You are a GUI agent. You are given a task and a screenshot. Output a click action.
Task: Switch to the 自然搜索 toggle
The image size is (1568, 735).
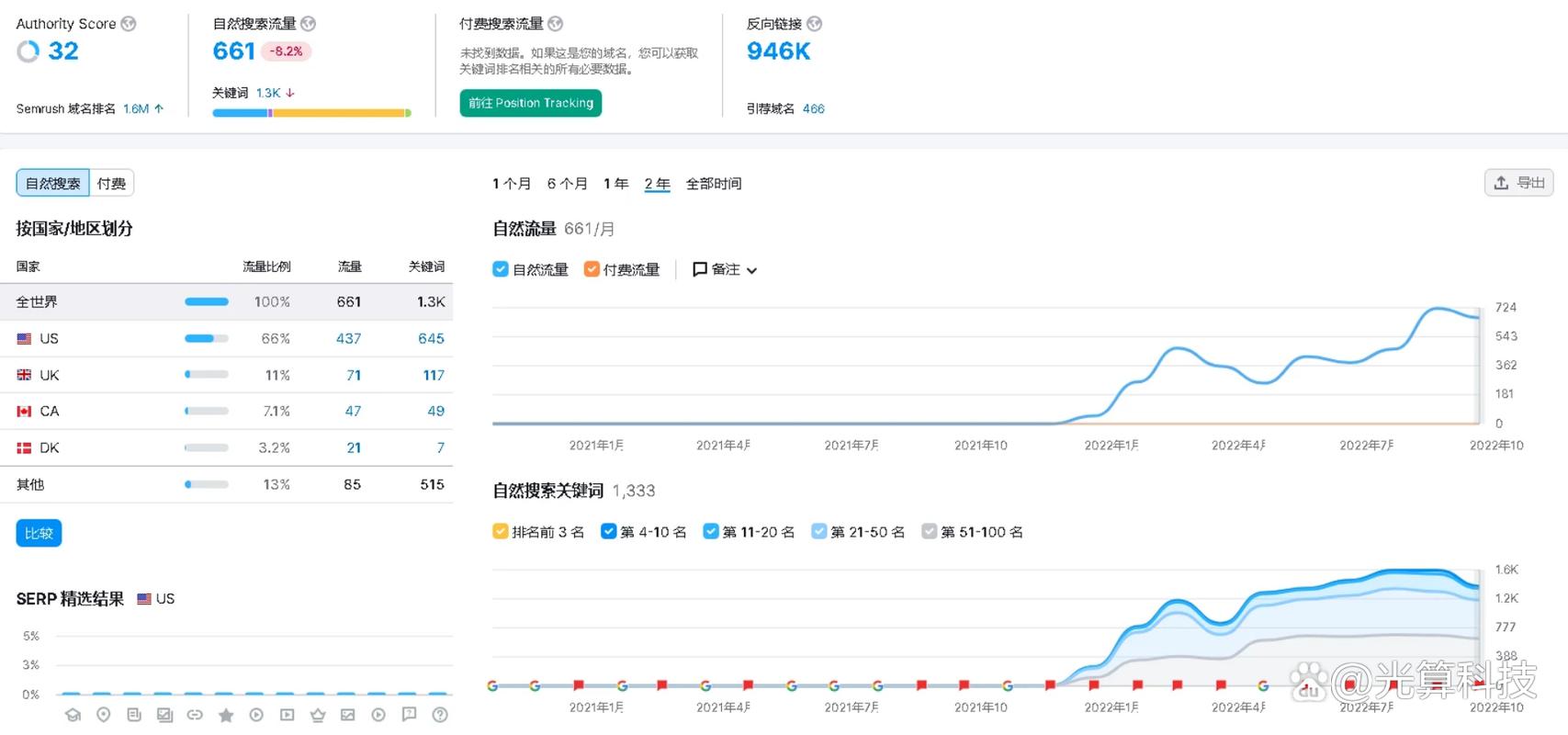52,183
